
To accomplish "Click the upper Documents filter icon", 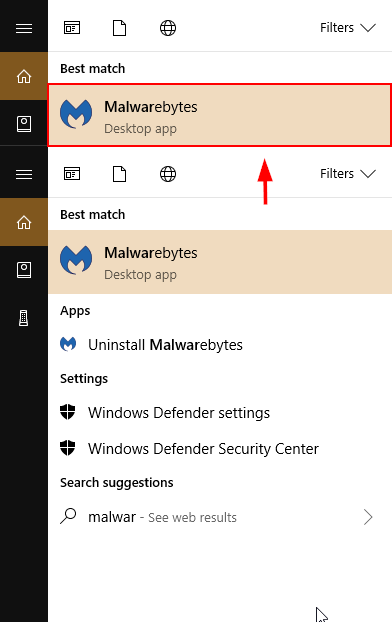I will [119, 28].
